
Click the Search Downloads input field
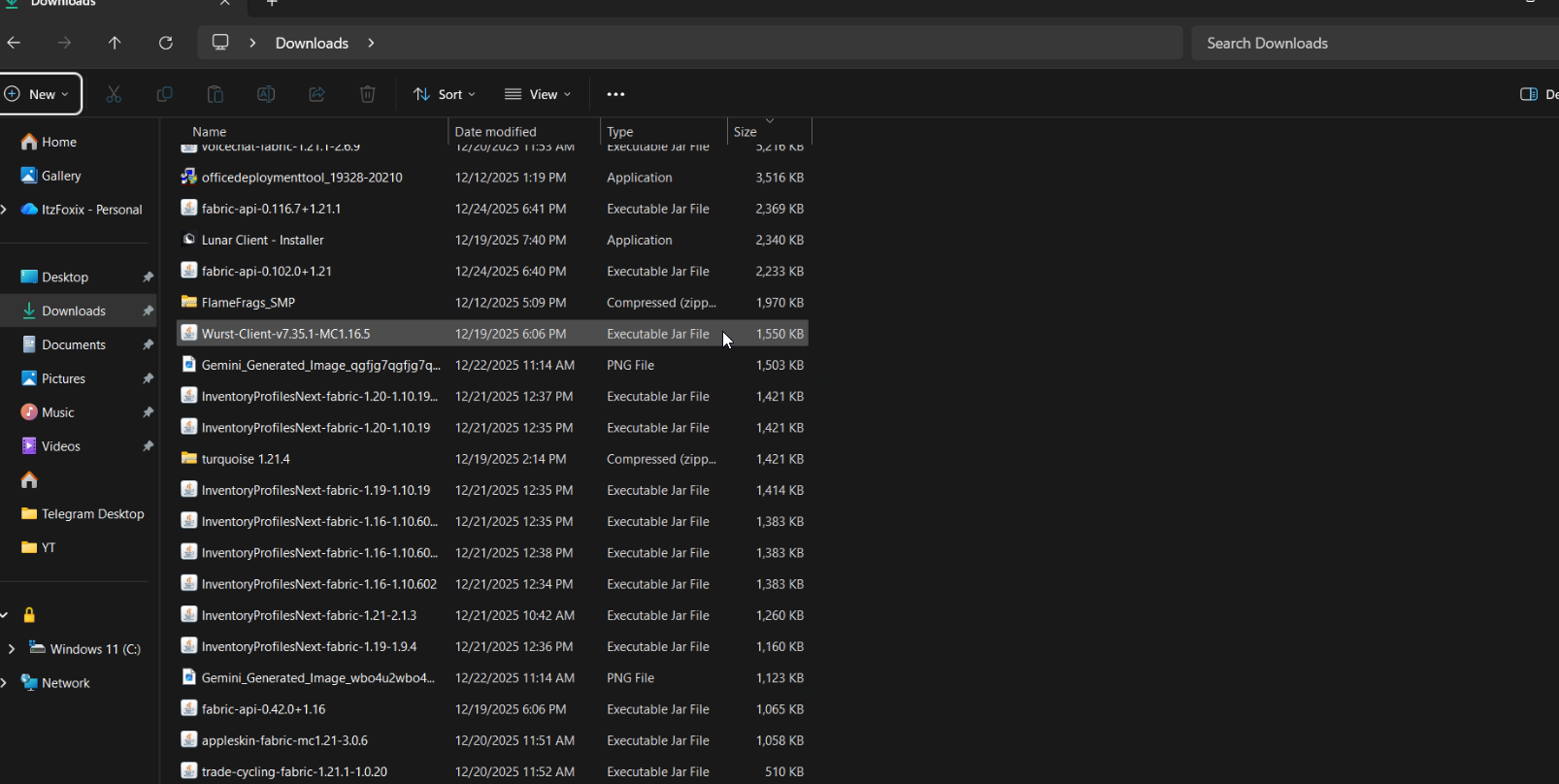click(x=1369, y=43)
